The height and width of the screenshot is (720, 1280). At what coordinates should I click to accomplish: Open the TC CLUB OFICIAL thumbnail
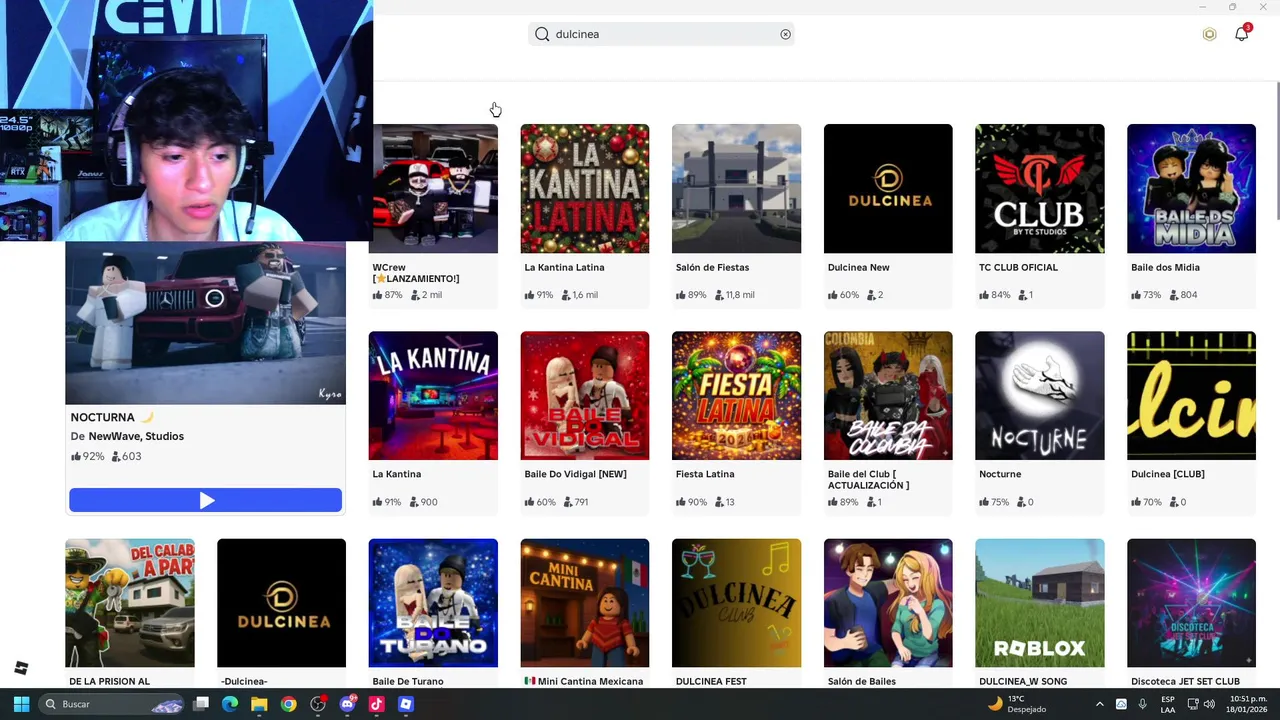1040,188
